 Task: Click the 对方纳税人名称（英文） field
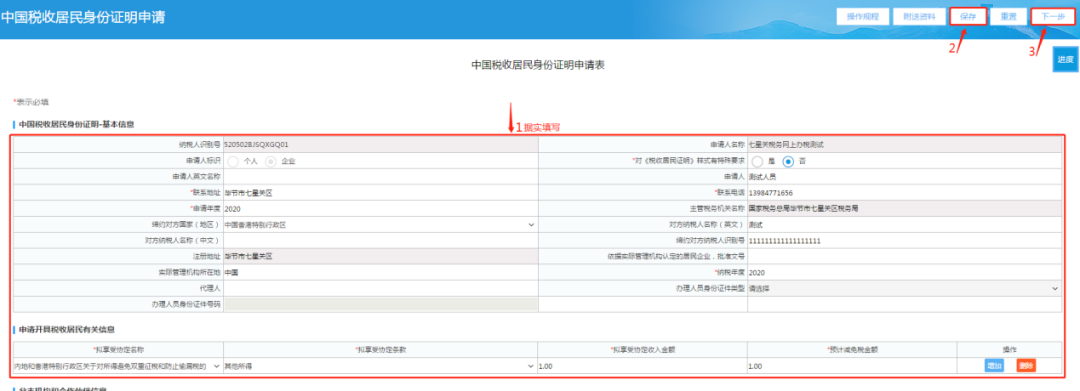904,224
